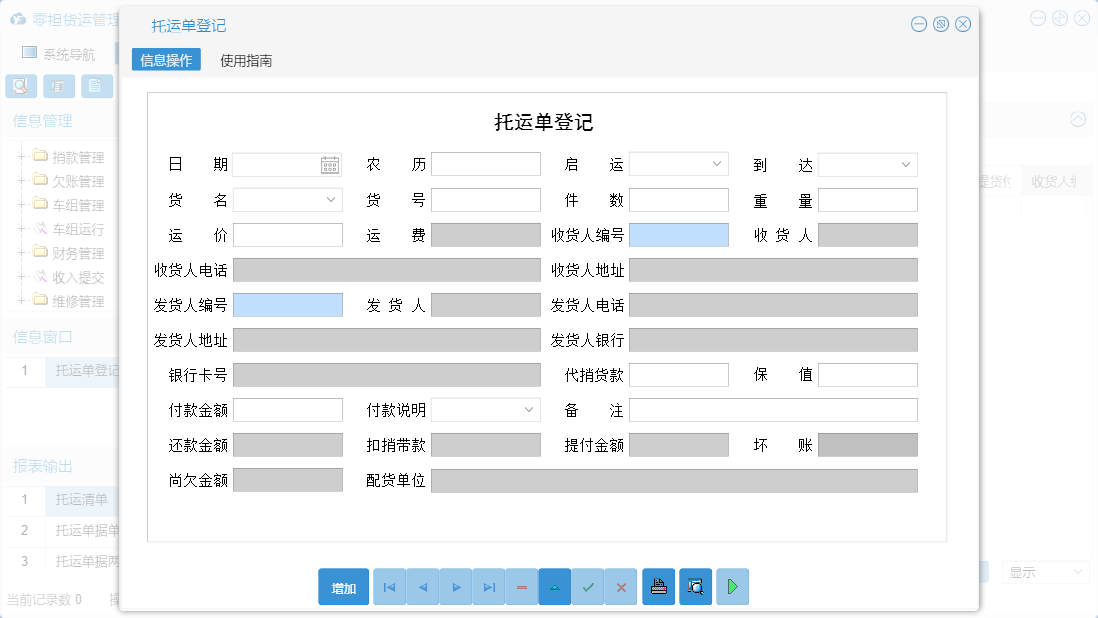The width and height of the screenshot is (1098, 618).
Task: Click the red X cancel icon
Action: tap(621, 587)
